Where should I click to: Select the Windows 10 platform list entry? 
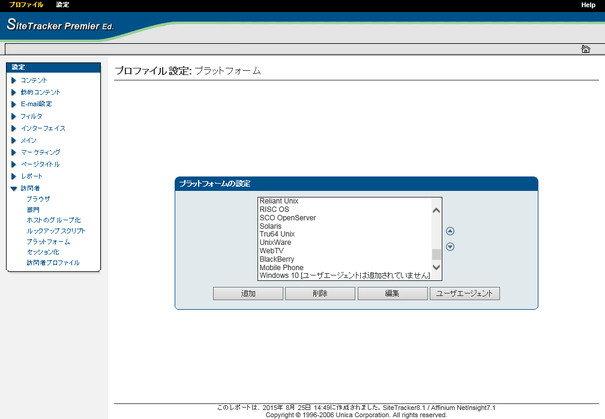point(345,275)
